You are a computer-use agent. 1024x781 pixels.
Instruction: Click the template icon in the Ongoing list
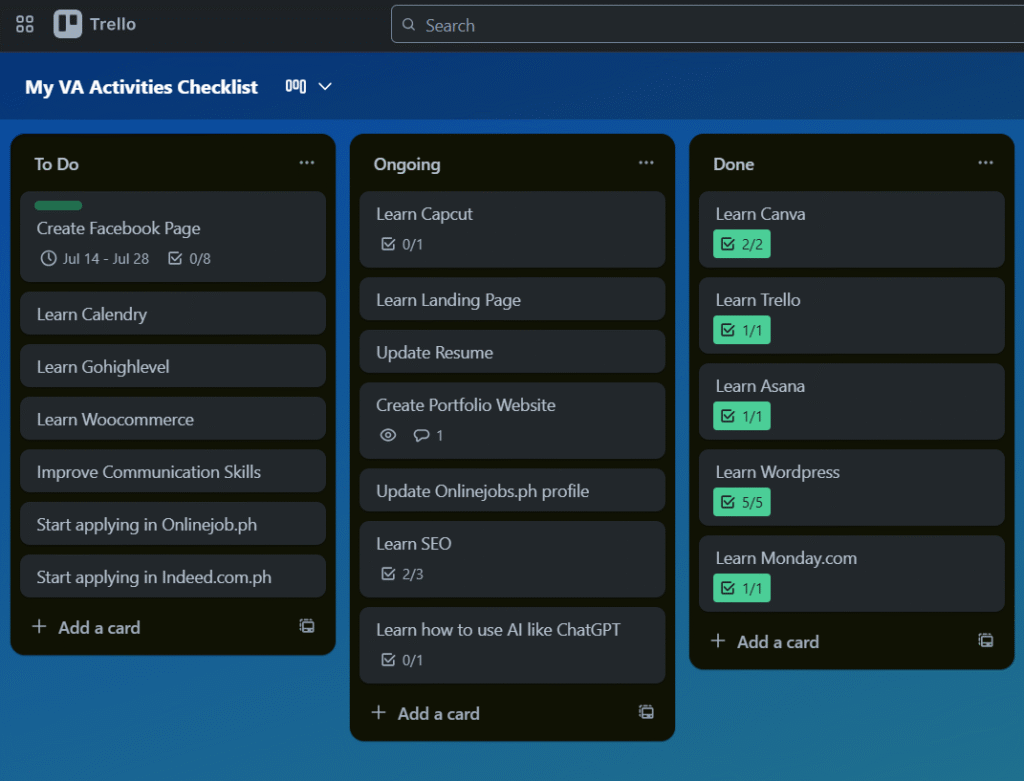tap(647, 712)
